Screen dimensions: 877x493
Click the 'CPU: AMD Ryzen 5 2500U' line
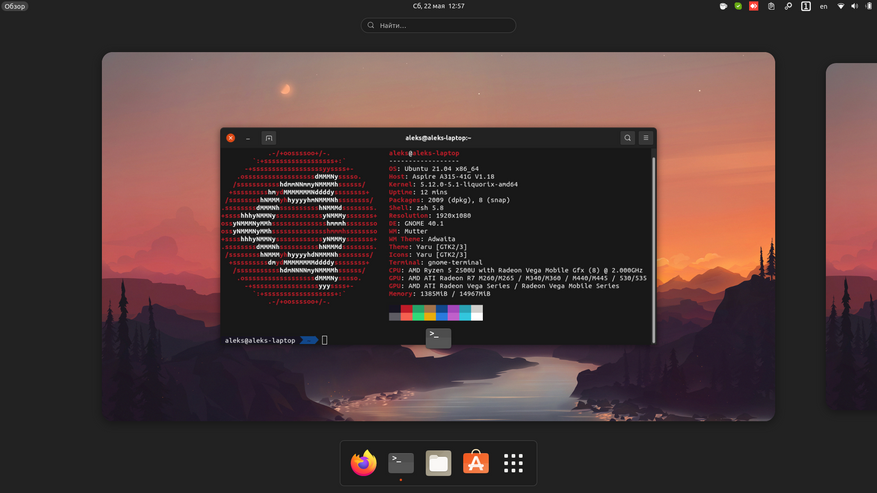[x=516, y=270]
